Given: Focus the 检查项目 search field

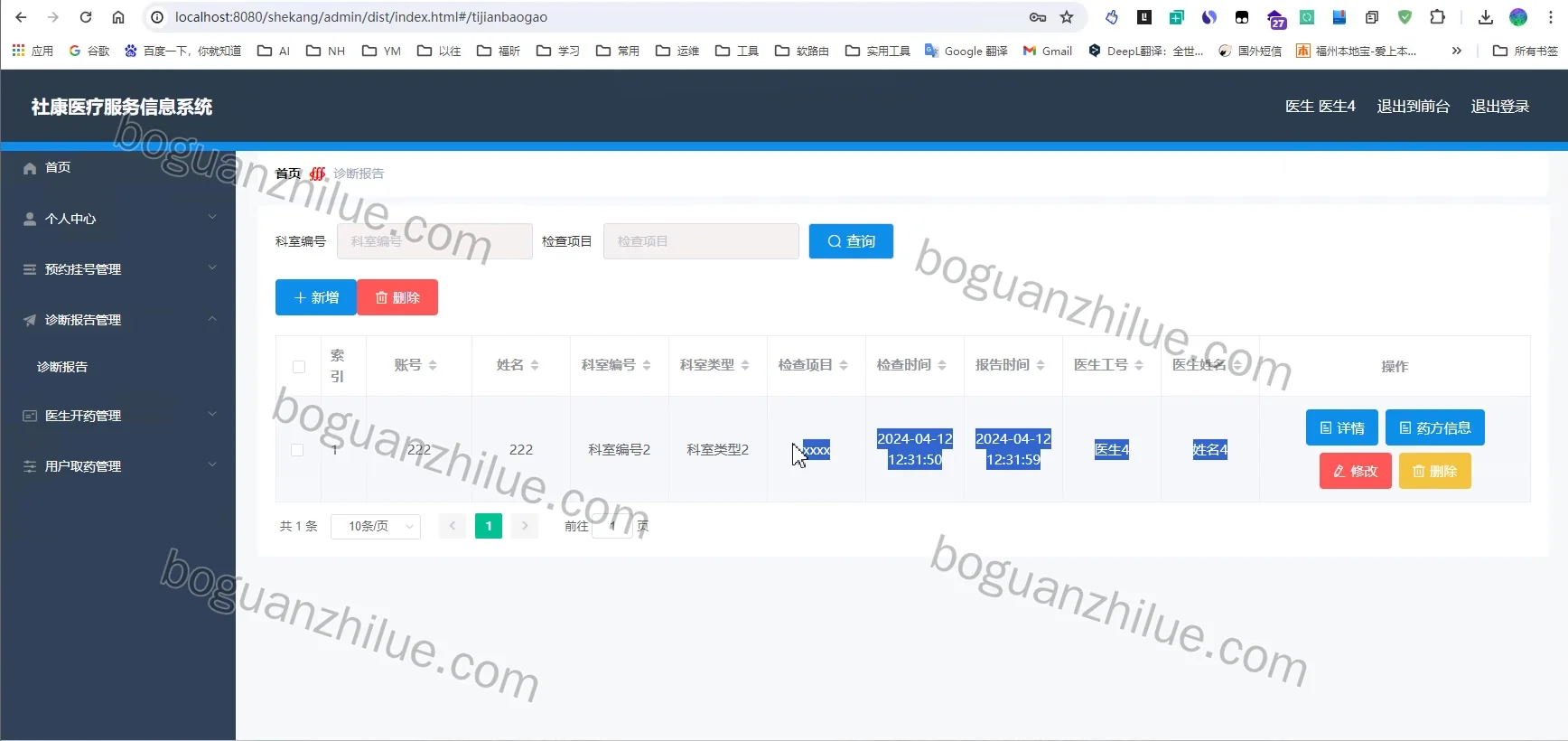Looking at the screenshot, I should pyautogui.click(x=701, y=241).
